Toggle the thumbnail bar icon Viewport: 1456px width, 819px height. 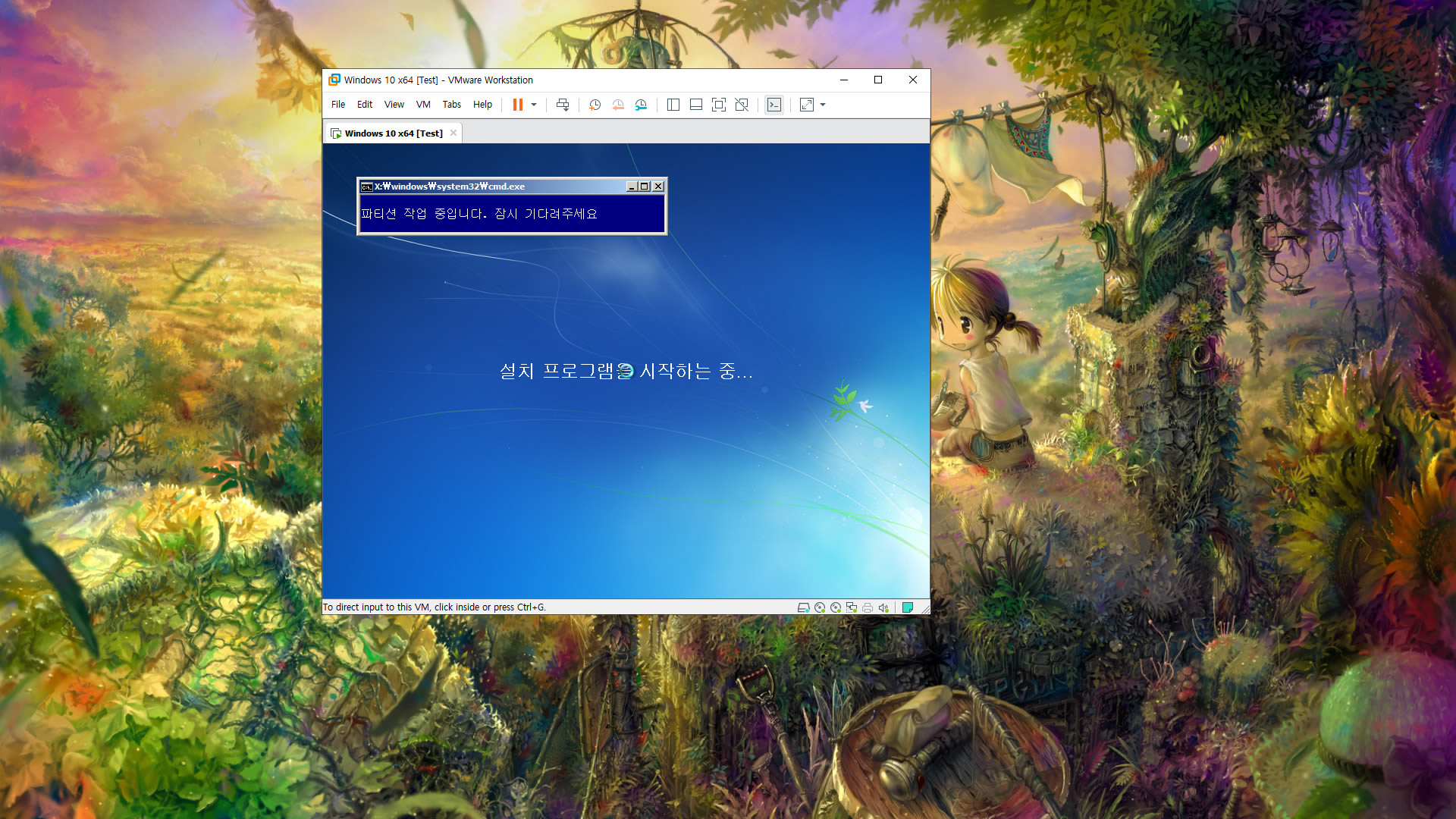695,105
